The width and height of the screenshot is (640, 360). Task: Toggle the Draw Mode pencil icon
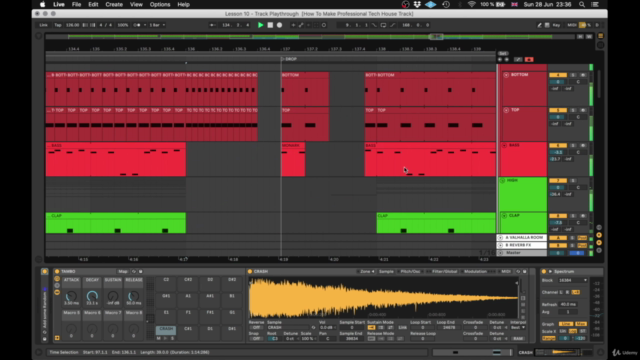(x=539, y=25)
